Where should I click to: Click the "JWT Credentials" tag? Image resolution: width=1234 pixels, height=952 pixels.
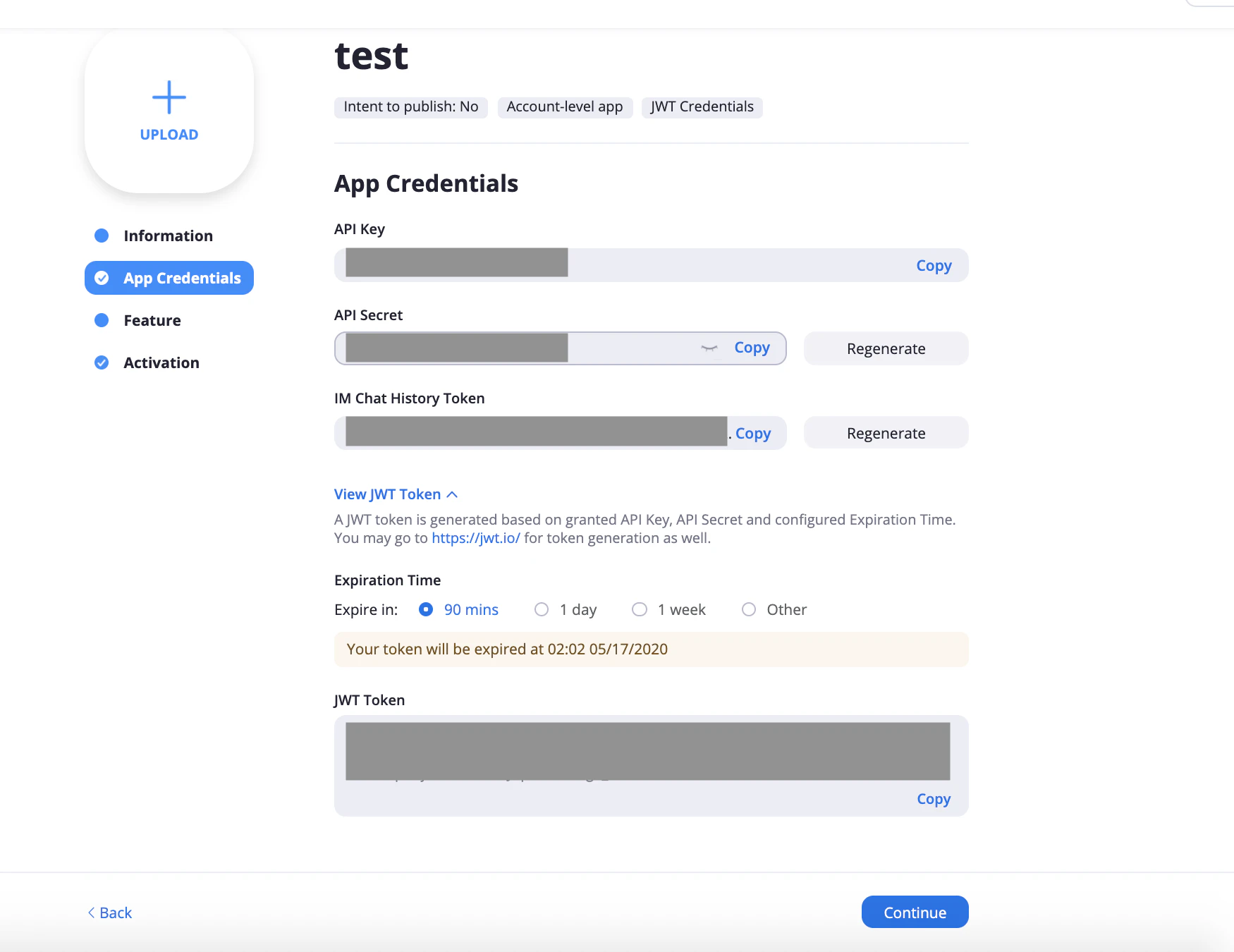702,107
